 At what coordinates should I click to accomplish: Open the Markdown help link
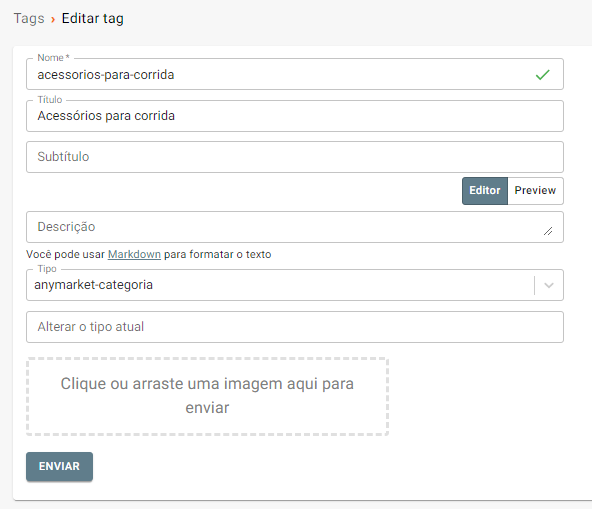pos(134,254)
